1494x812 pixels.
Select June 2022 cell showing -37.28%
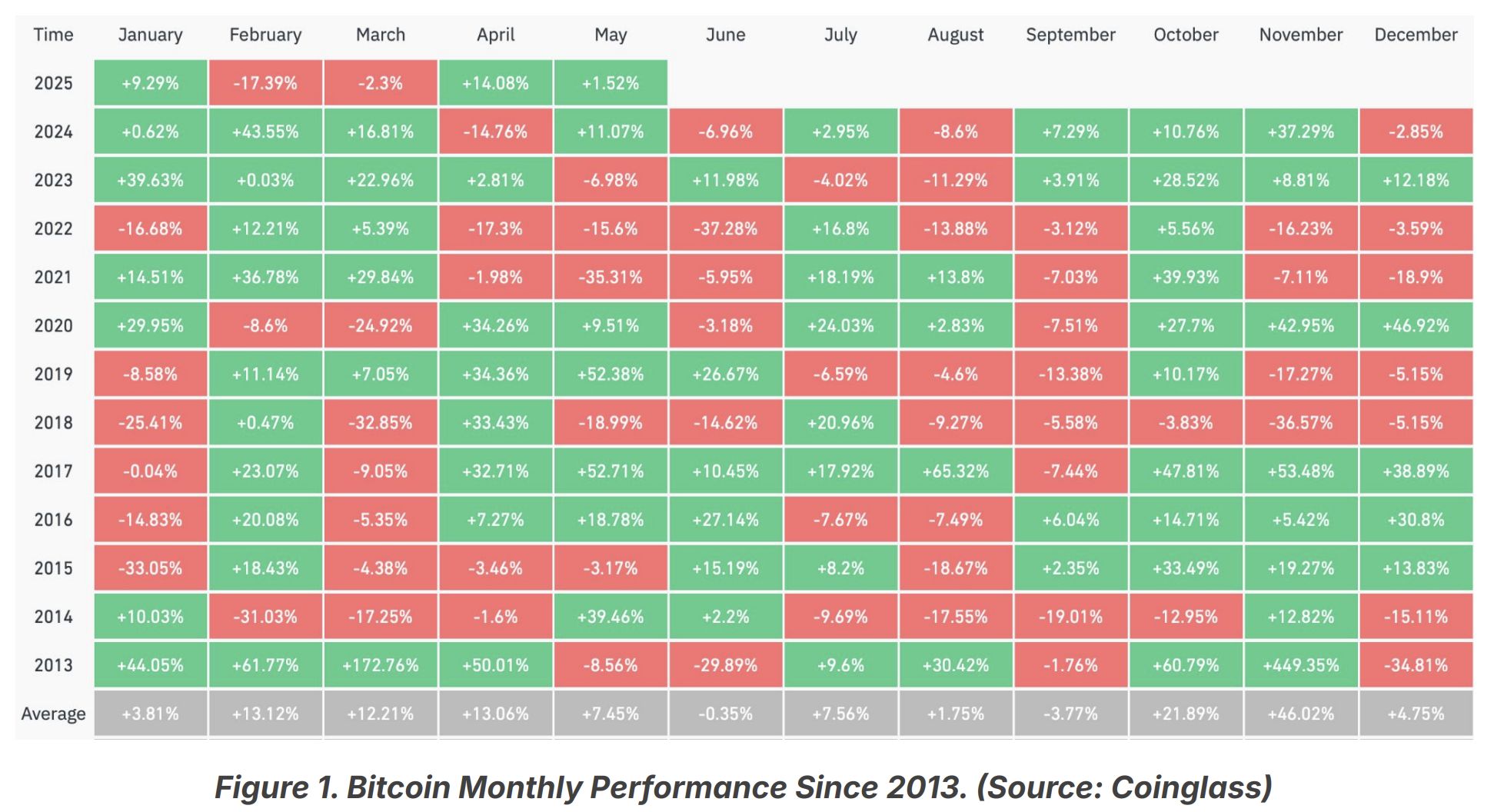click(725, 228)
